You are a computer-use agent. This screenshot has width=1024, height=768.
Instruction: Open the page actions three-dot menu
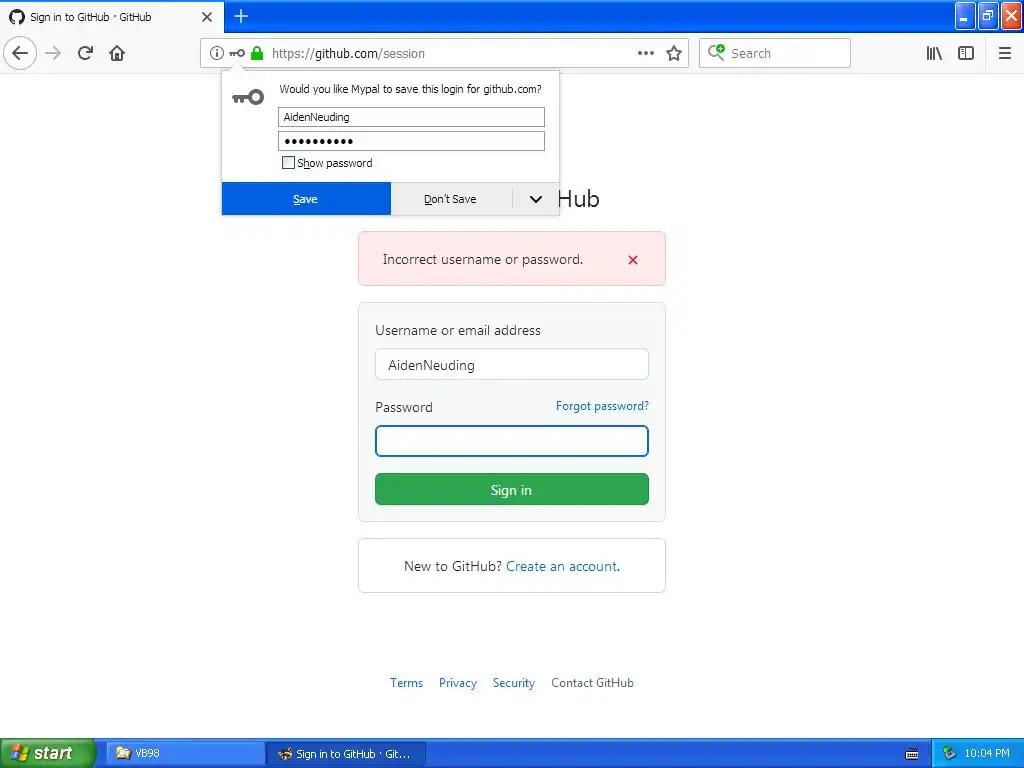(x=646, y=53)
